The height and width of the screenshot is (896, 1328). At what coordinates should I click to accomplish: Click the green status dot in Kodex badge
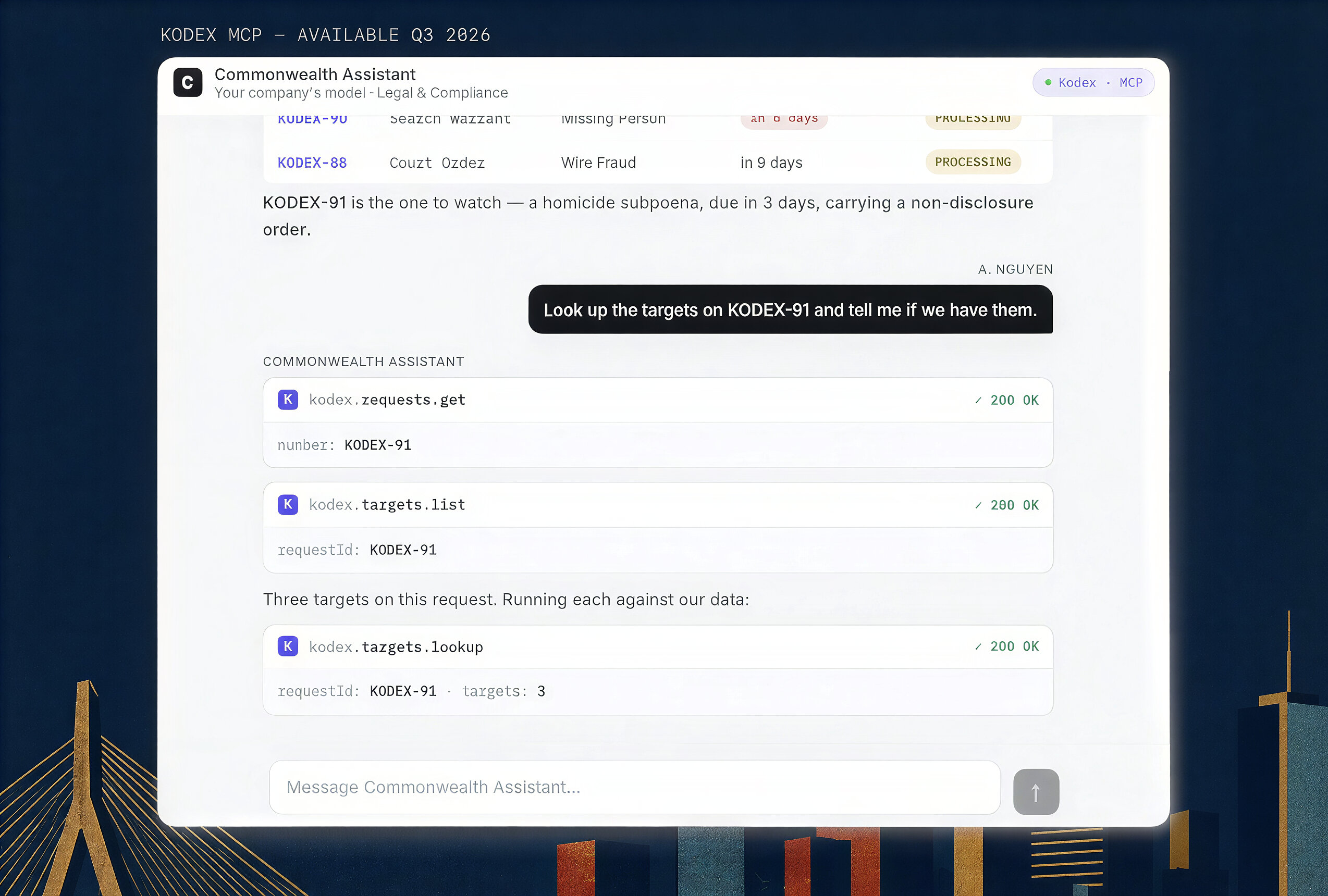(1048, 82)
